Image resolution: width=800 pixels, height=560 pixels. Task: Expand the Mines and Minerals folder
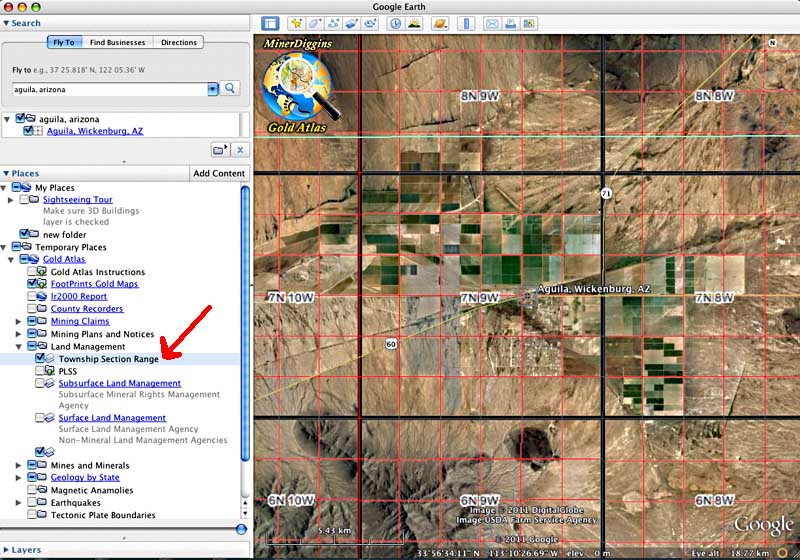18,465
